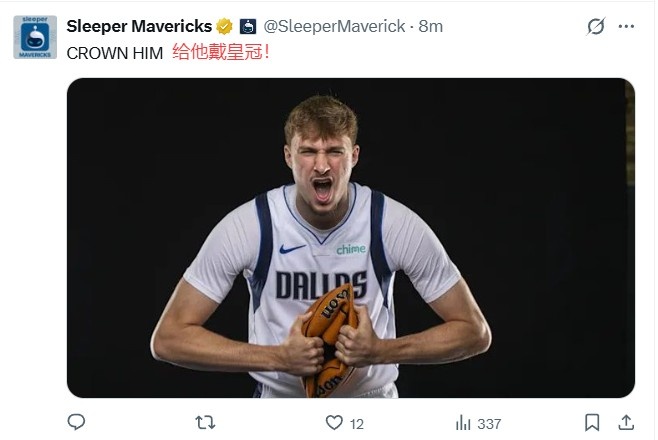
Task: Open the Grok slashed-circle icon
Action: tap(596, 27)
